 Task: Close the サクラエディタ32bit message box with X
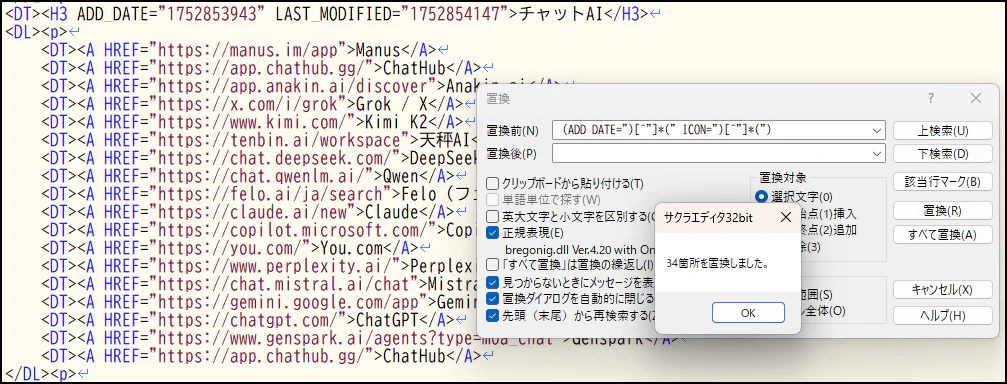pyautogui.click(x=785, y=217)
